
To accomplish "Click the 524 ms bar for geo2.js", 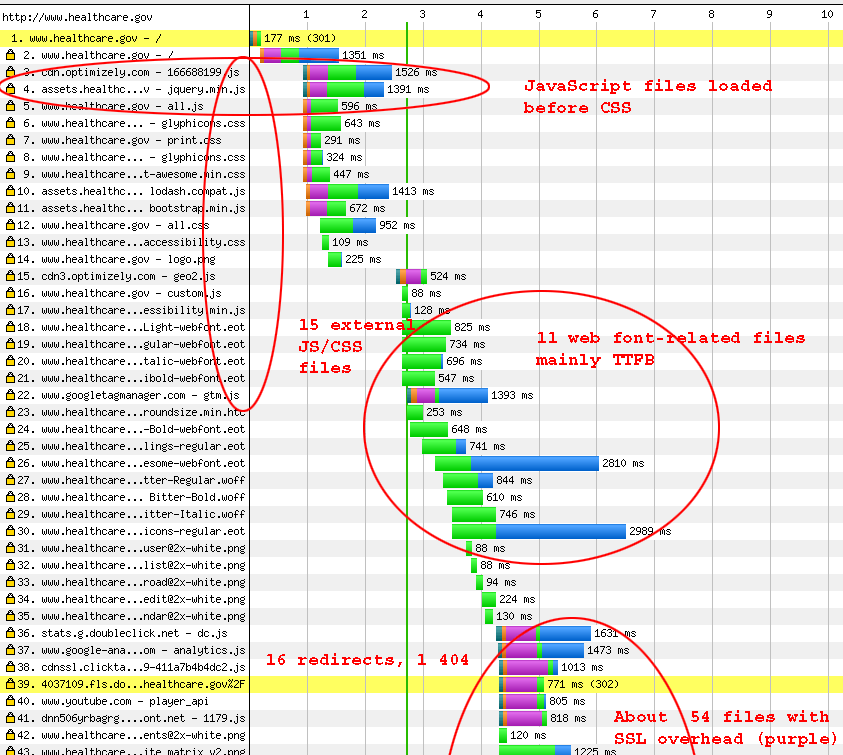I will click(411, 276).
